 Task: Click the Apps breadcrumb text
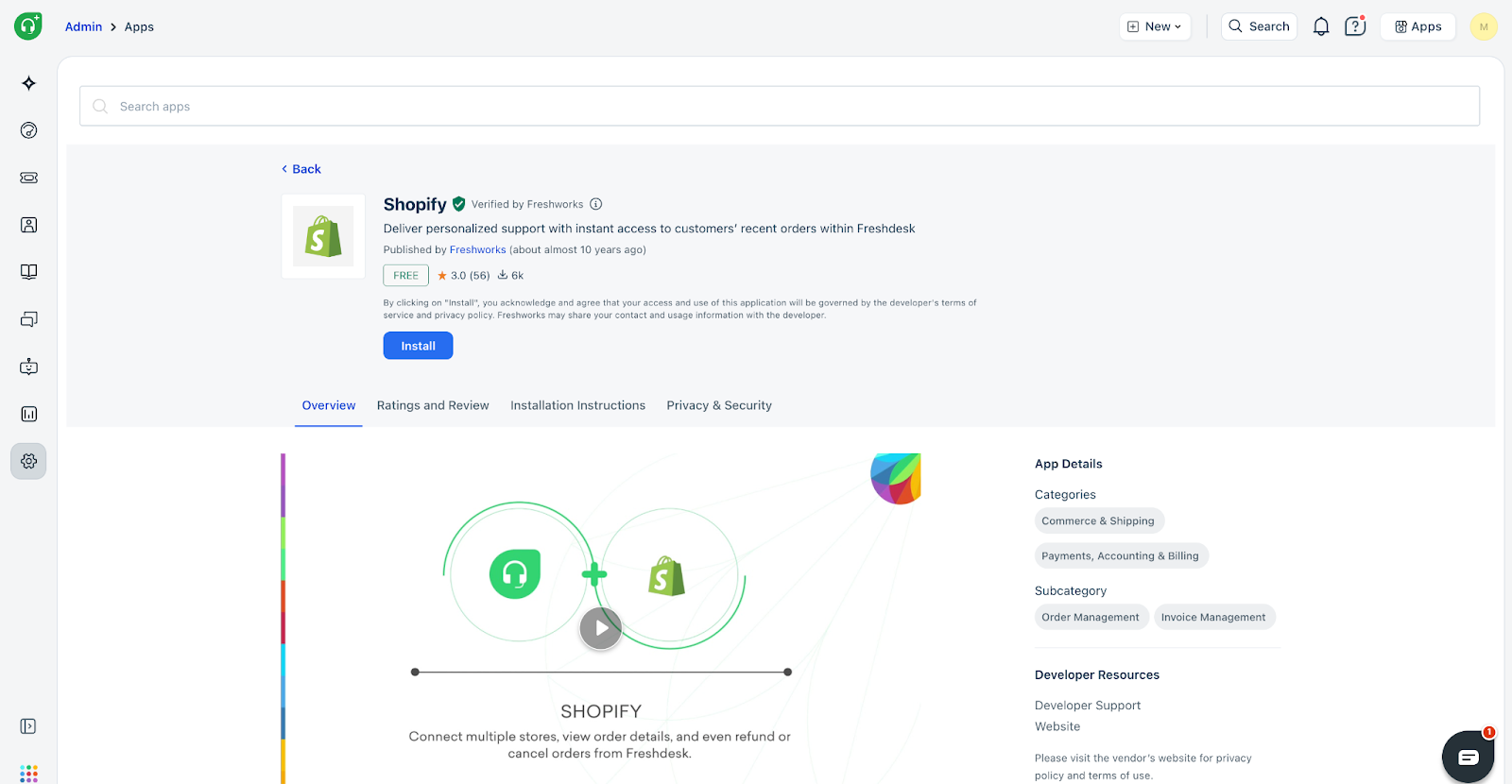(x=139, y=26)
